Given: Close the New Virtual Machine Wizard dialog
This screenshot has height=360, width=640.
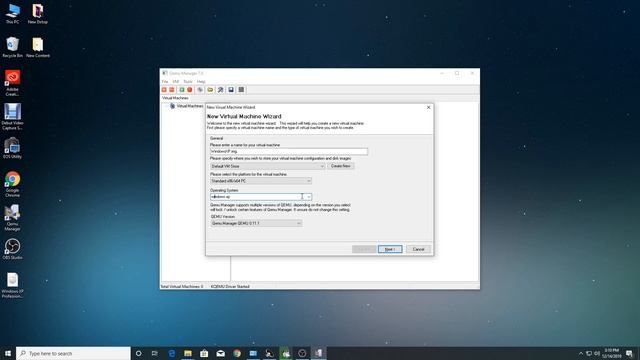Looking at the screenshot, I should coord(429,107).
